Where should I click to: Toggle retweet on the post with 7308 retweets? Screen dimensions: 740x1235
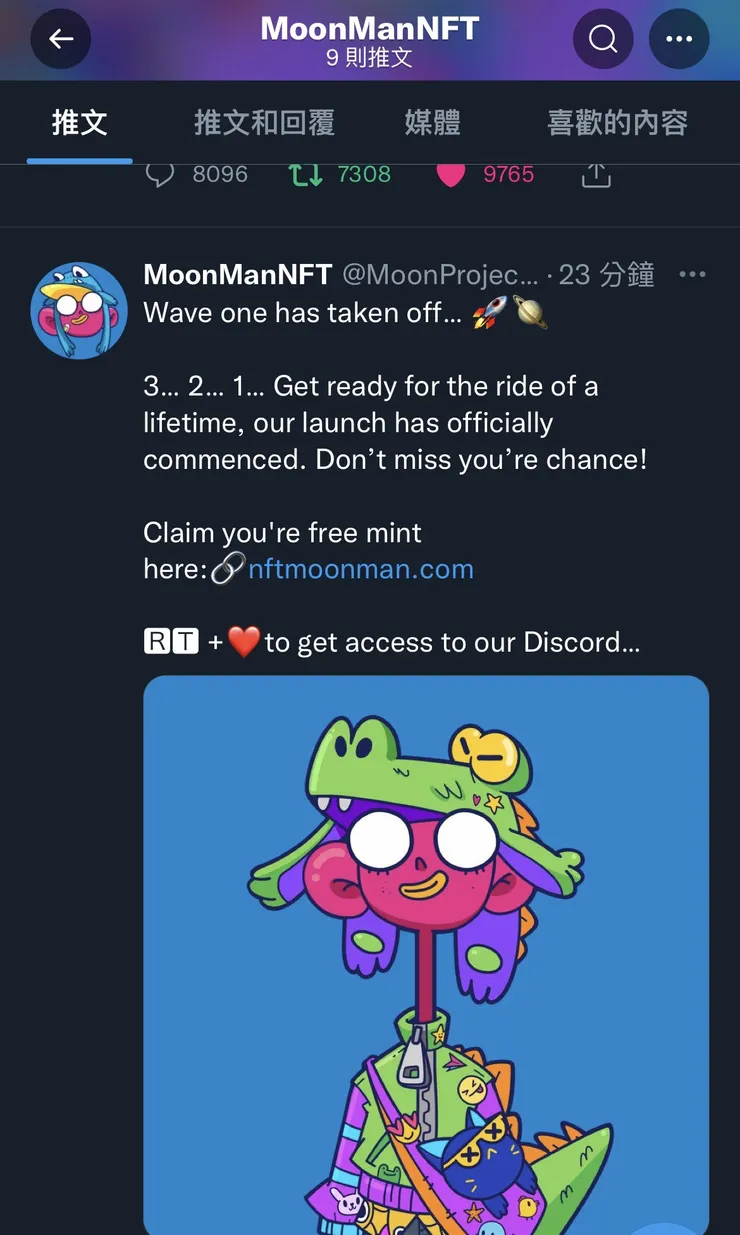305,175
